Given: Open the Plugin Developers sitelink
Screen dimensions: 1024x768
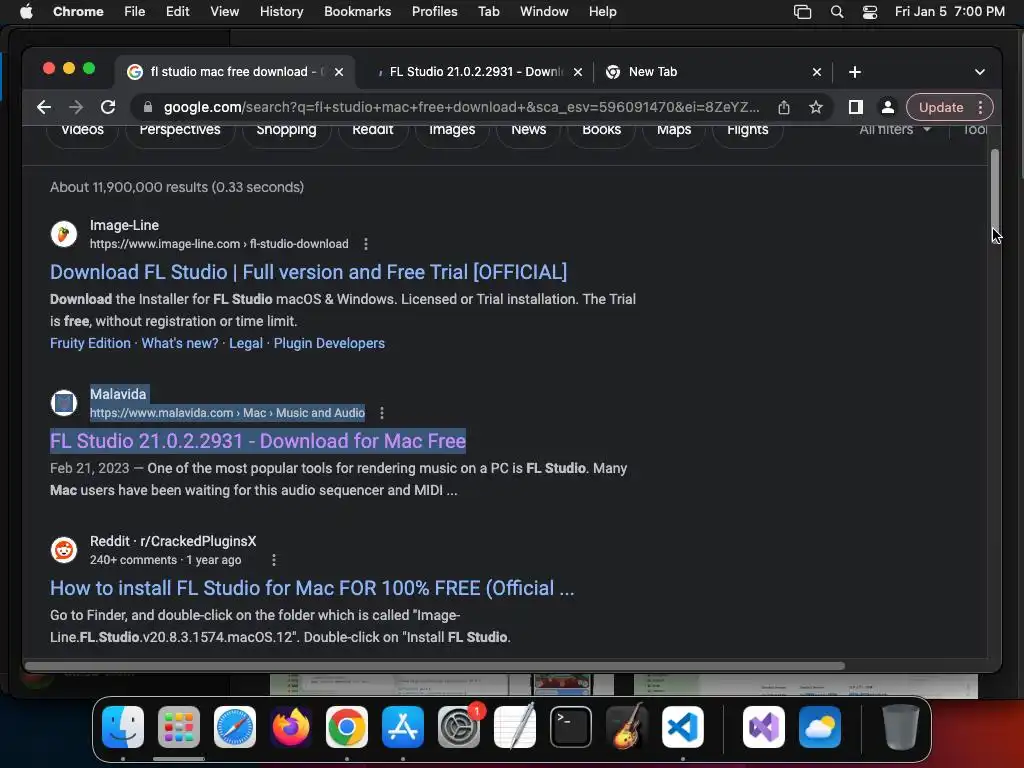Looking at the screenshot, I should [x=329, y=344].
